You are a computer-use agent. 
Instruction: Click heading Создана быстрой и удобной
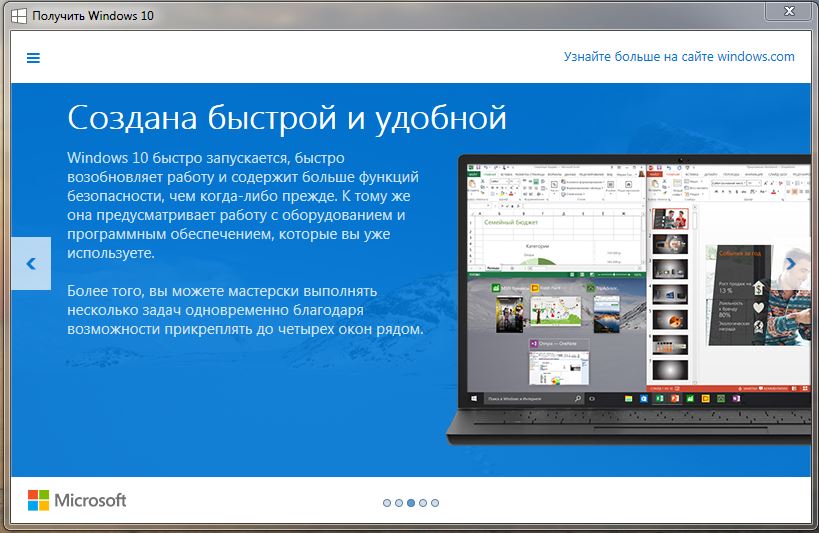[x=287, y=118]
